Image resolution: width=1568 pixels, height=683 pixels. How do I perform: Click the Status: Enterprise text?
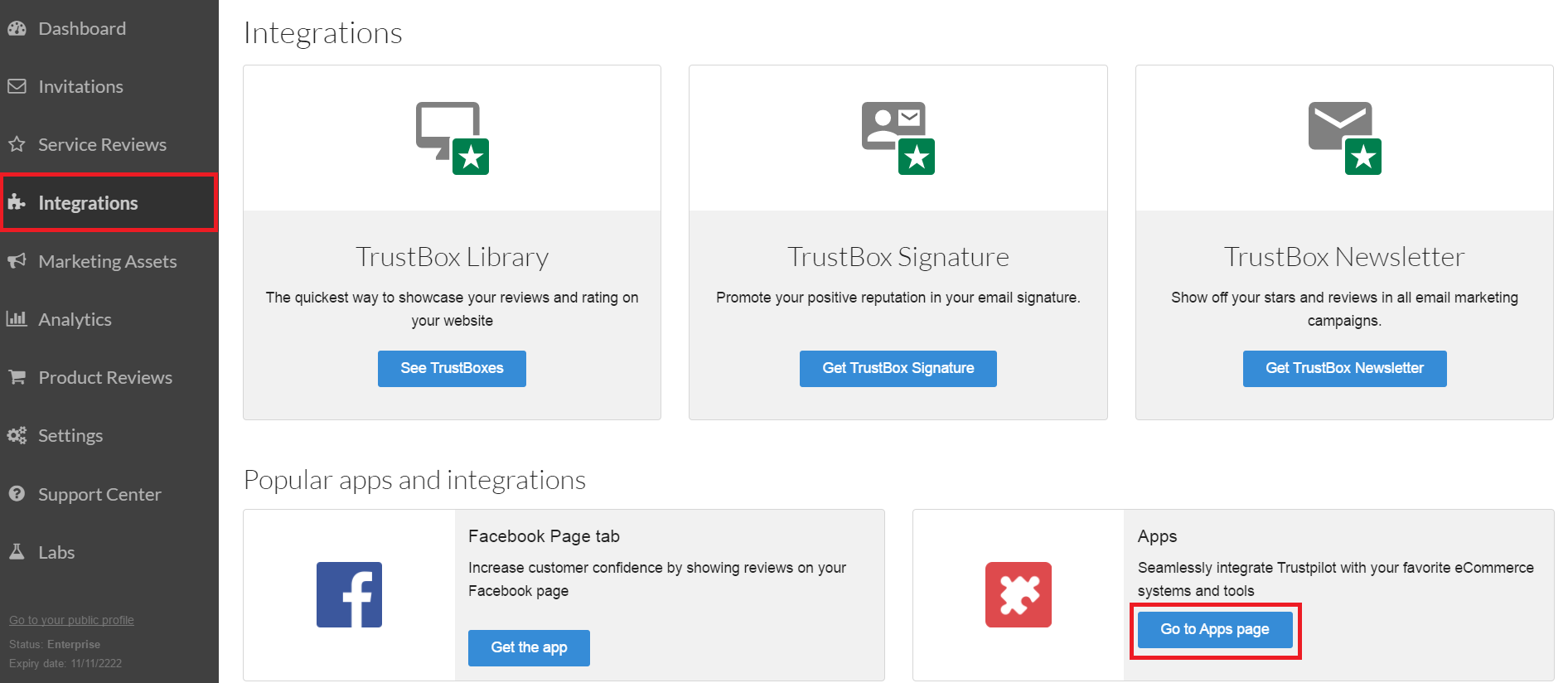tap(55, 644)
